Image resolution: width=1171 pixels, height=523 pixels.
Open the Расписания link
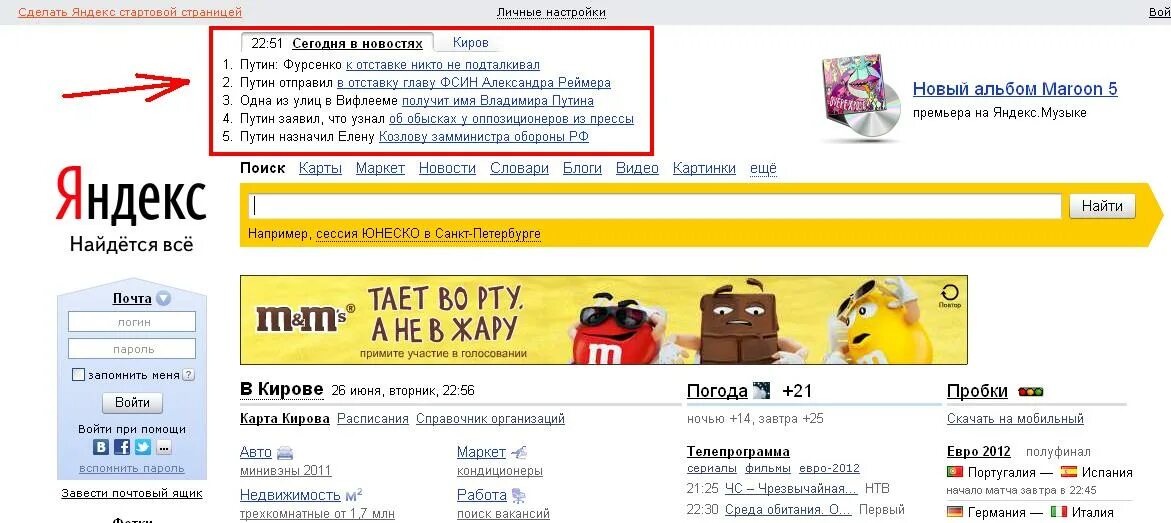373,418
